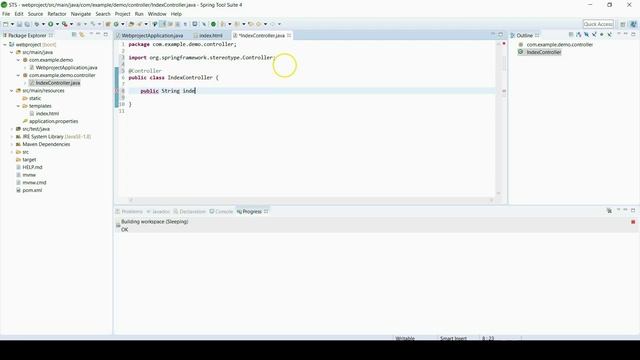The height and width of the screenshot is (360, 640).
Task: Collapse the webproject project node
Action: click(x=5, y=44)
